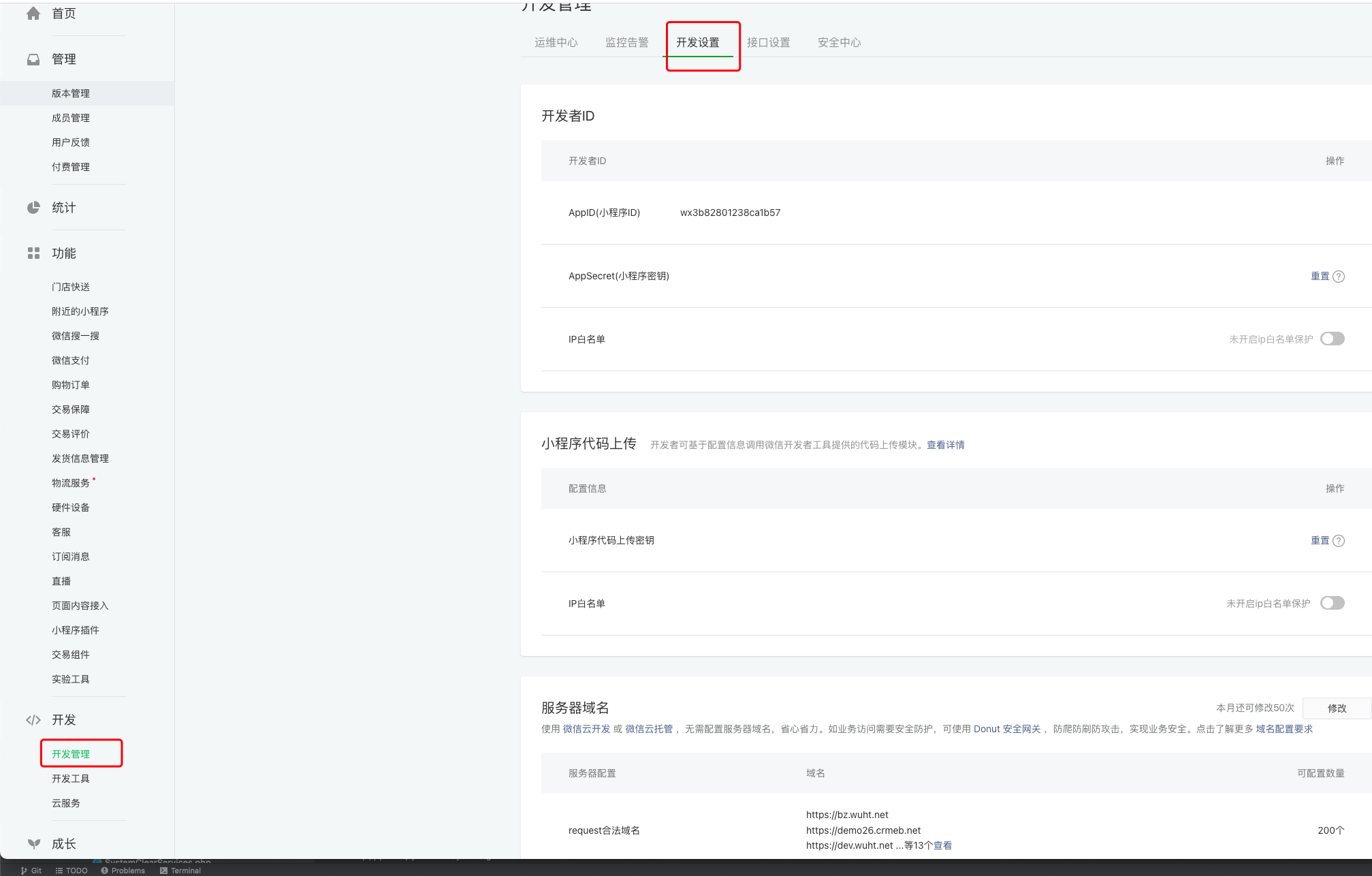Click the home icon beside 首页
The image size is (1372, 876).
click(33, 14)
